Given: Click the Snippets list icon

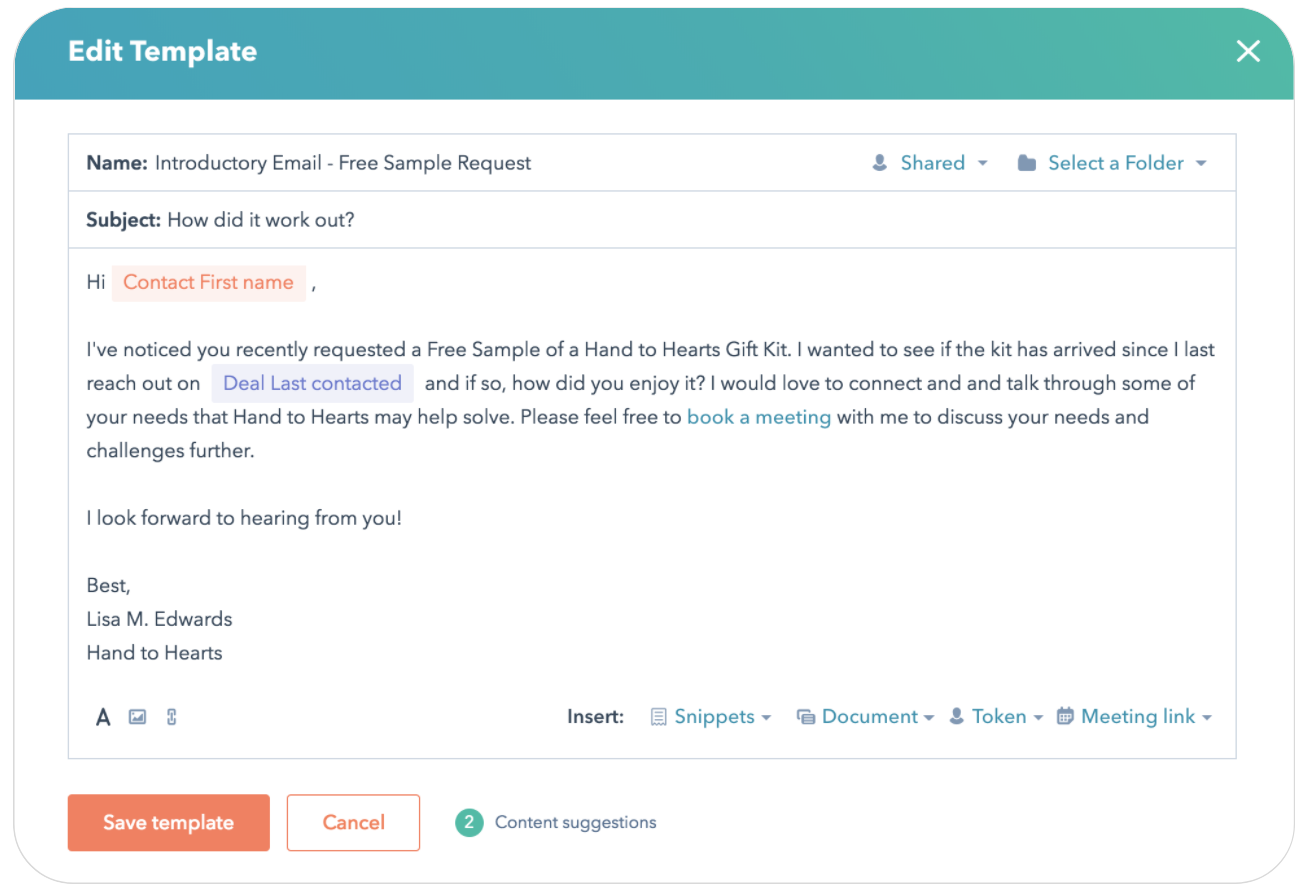Looking at the screenshot, I should tap(658, 716).
